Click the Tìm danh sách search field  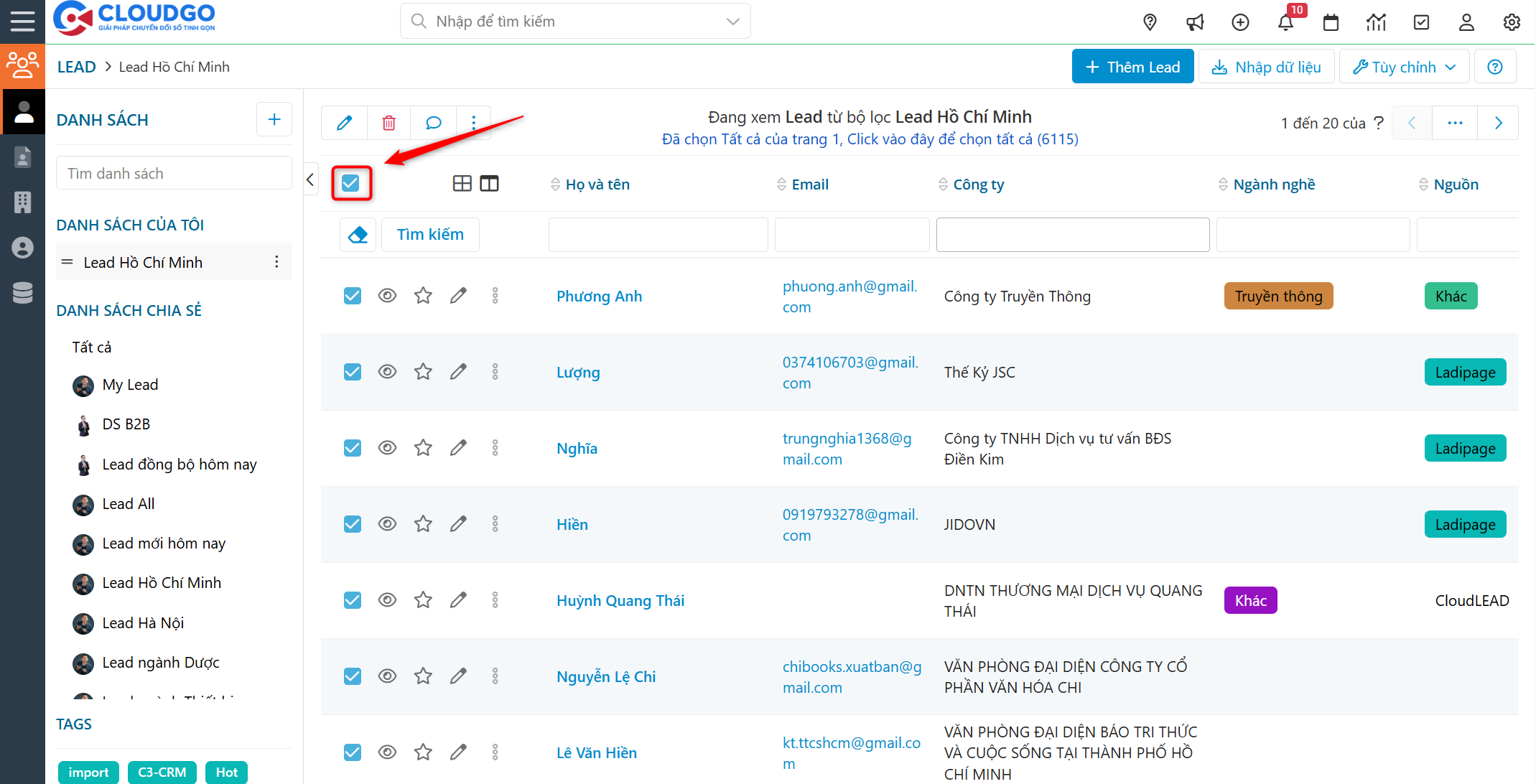point(174,174)
